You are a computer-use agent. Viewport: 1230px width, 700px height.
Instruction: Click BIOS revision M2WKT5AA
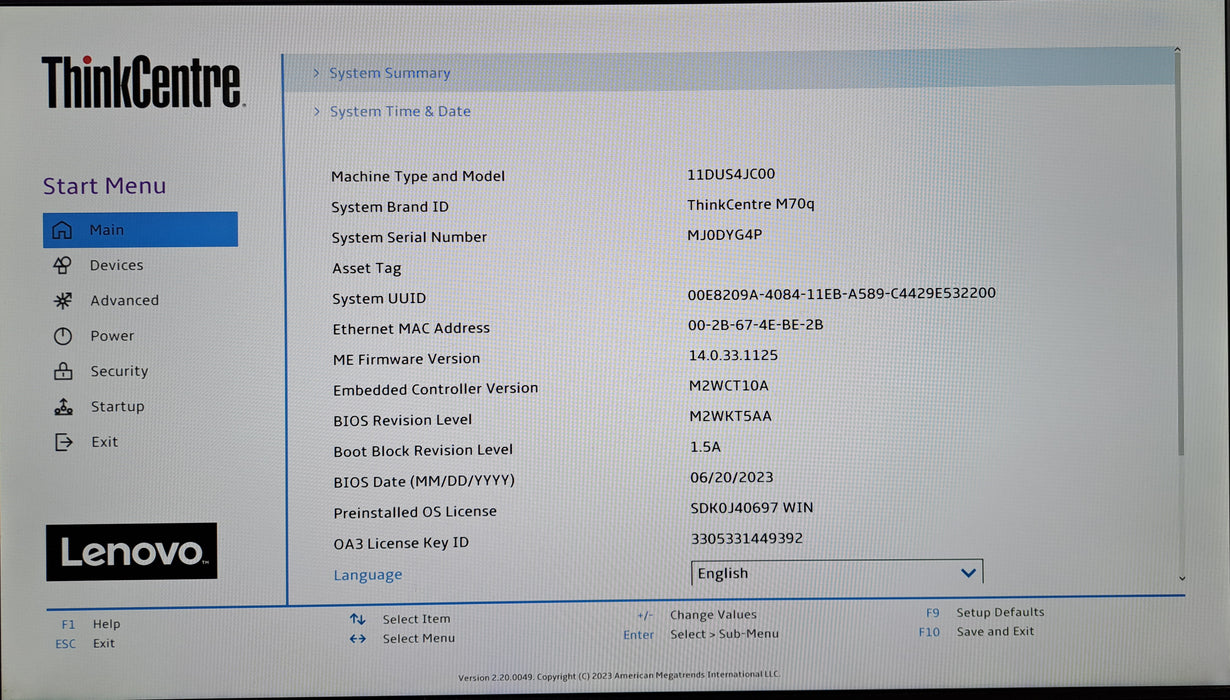click(730, 416)
